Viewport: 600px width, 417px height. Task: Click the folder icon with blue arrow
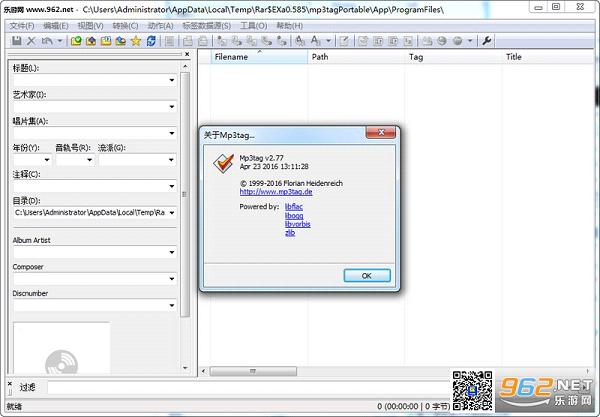coord(121,41)
